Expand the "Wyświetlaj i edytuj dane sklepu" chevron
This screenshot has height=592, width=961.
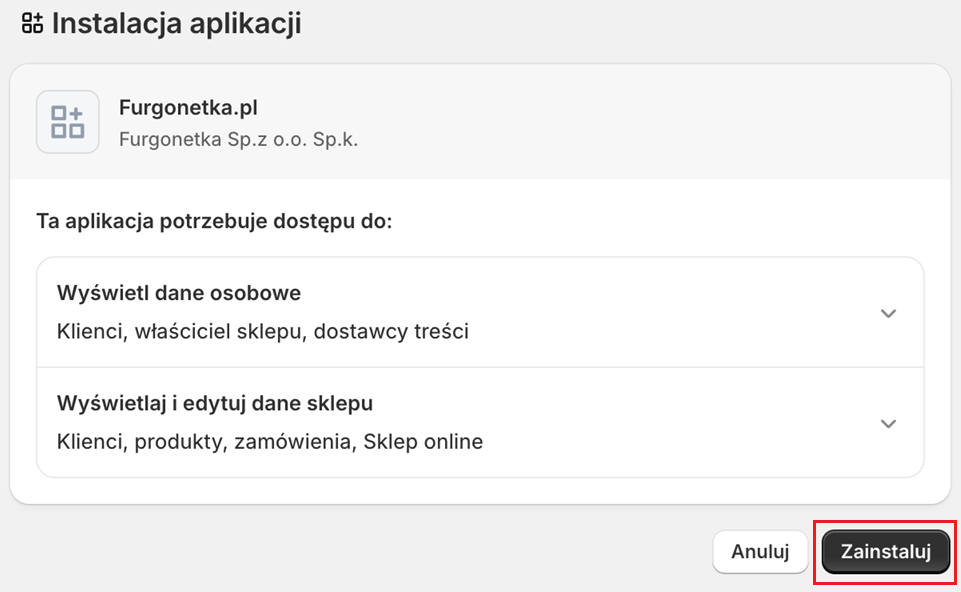tap(888, 423)
